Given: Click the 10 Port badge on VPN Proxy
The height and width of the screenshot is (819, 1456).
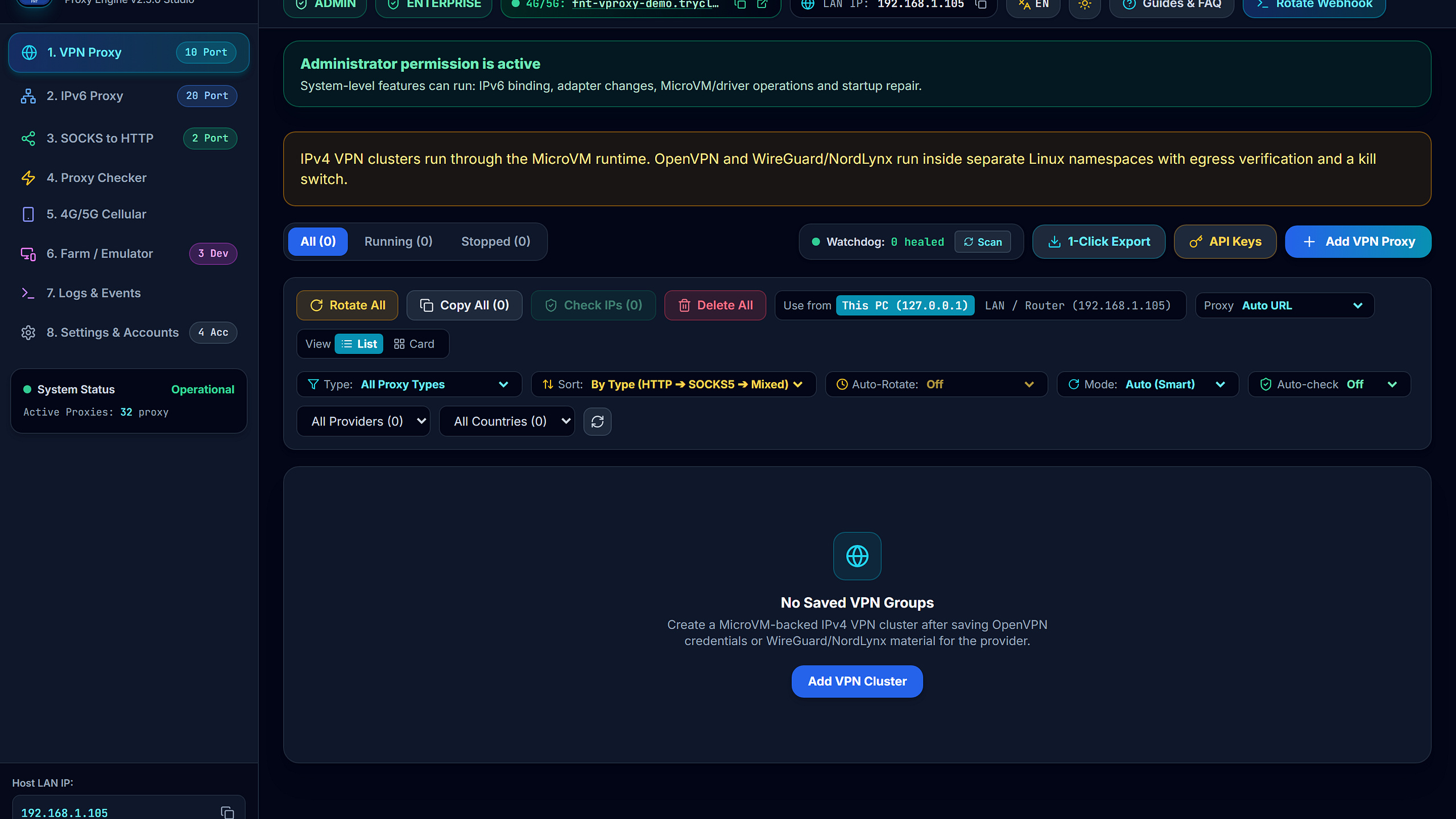Looking at the screenshot, I should 206,52.
